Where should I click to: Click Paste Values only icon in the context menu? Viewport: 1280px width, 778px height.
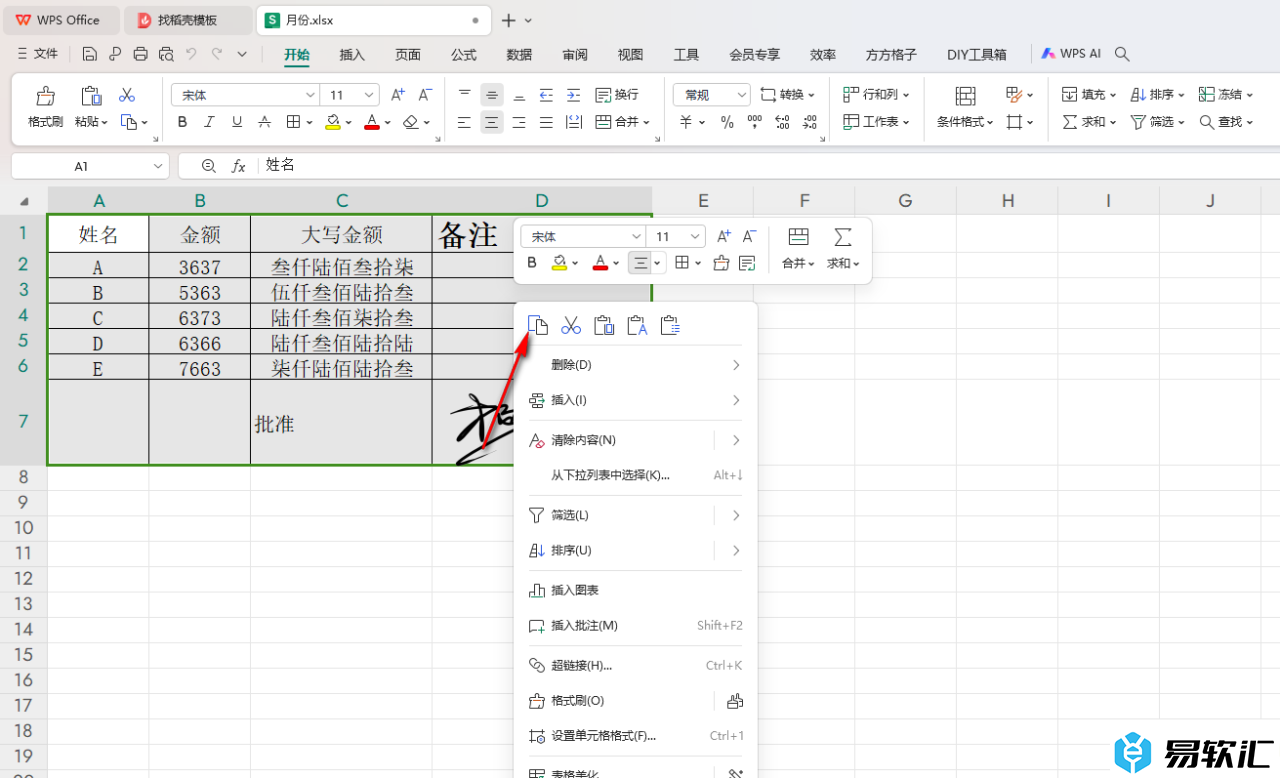637,325
